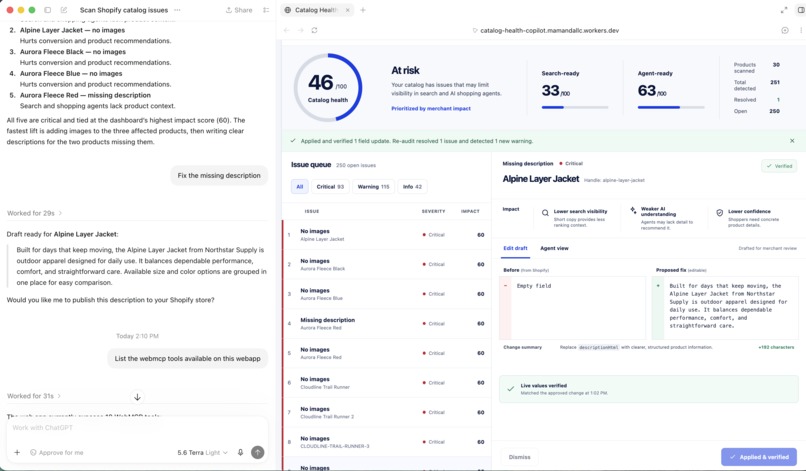Open the 5.6 Terra Light model dropdown
The image size is (806, 471).
tap(203, 452)
